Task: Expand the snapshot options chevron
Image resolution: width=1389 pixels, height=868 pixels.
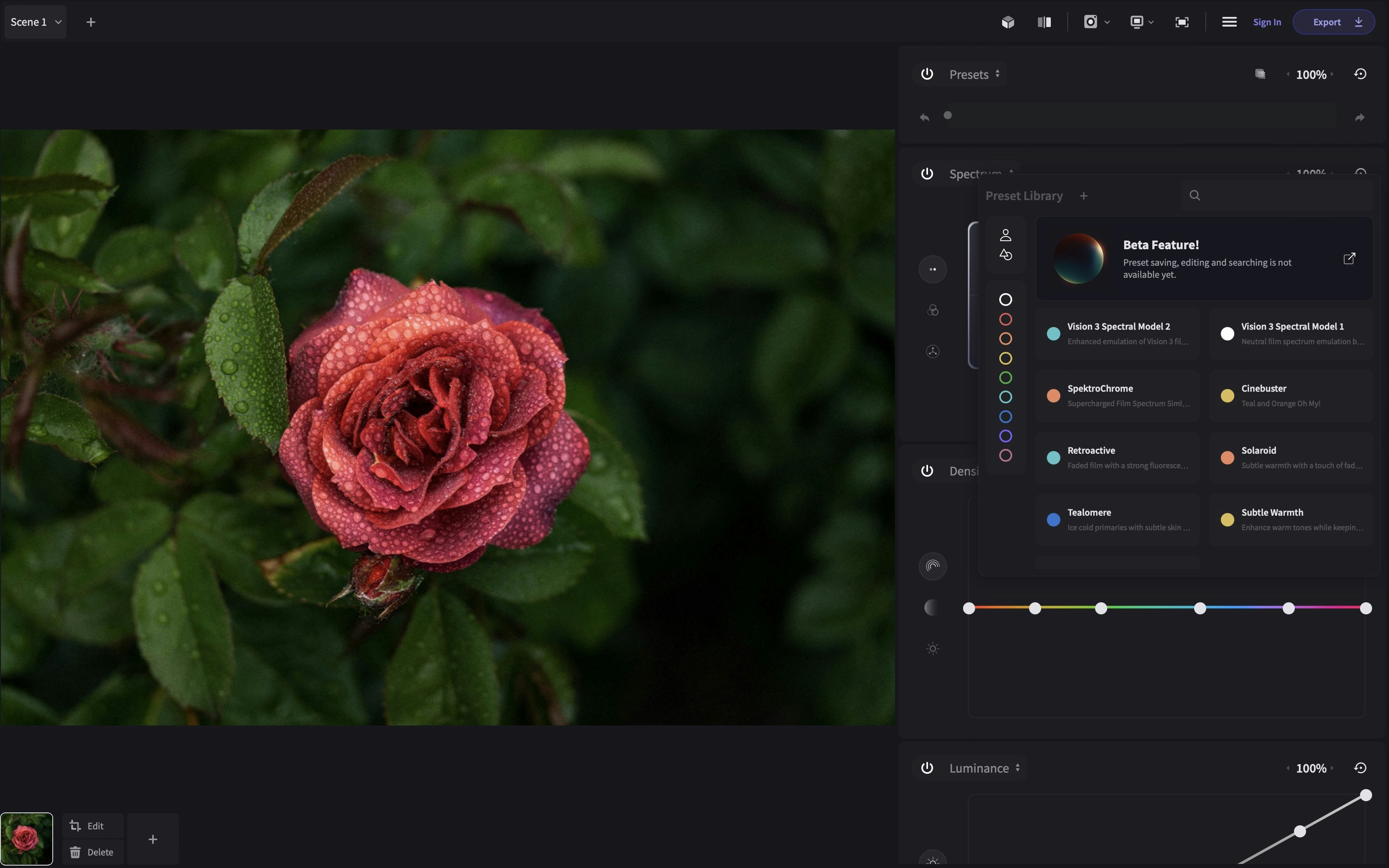Action: 1107,23
